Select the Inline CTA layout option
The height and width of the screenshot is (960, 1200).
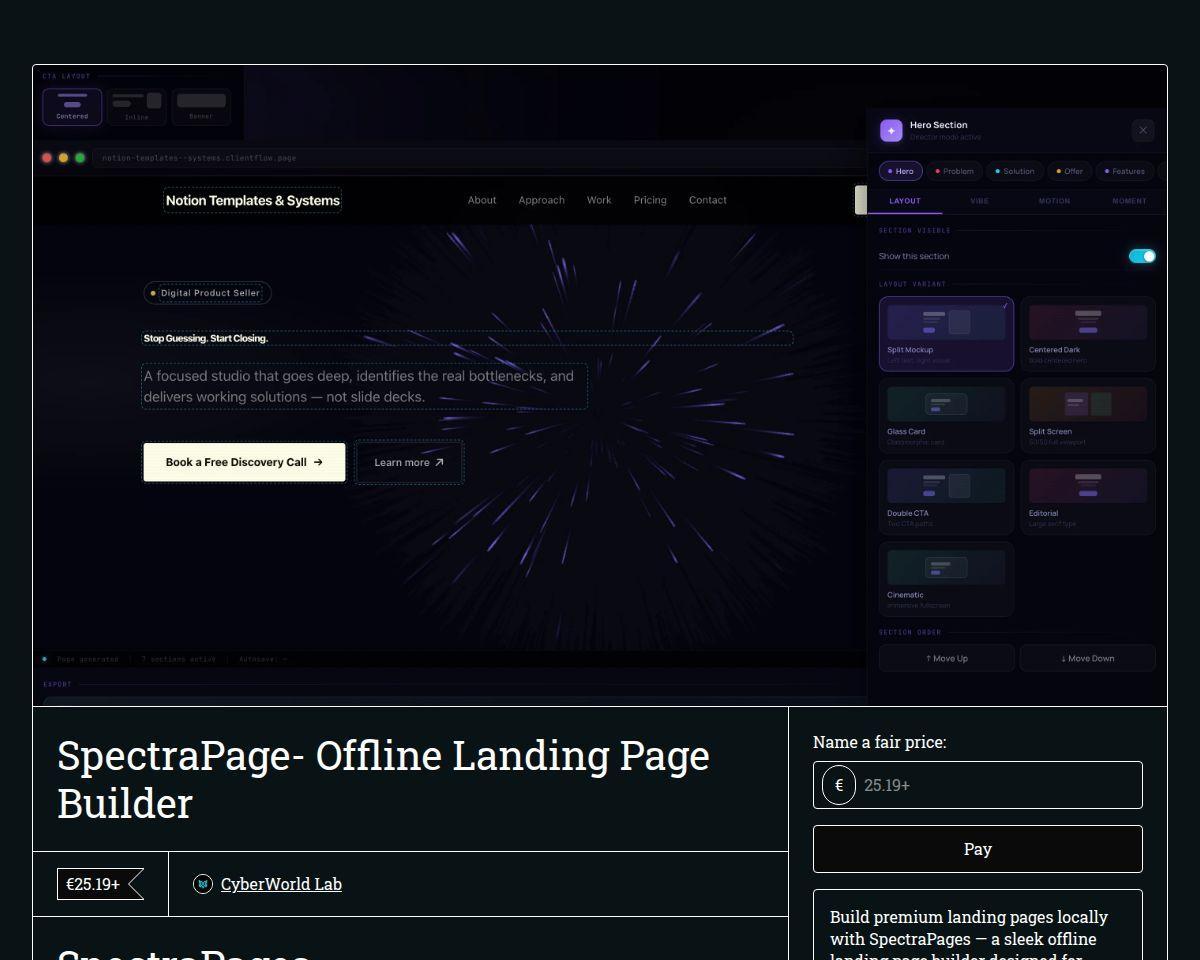[136, 106]
